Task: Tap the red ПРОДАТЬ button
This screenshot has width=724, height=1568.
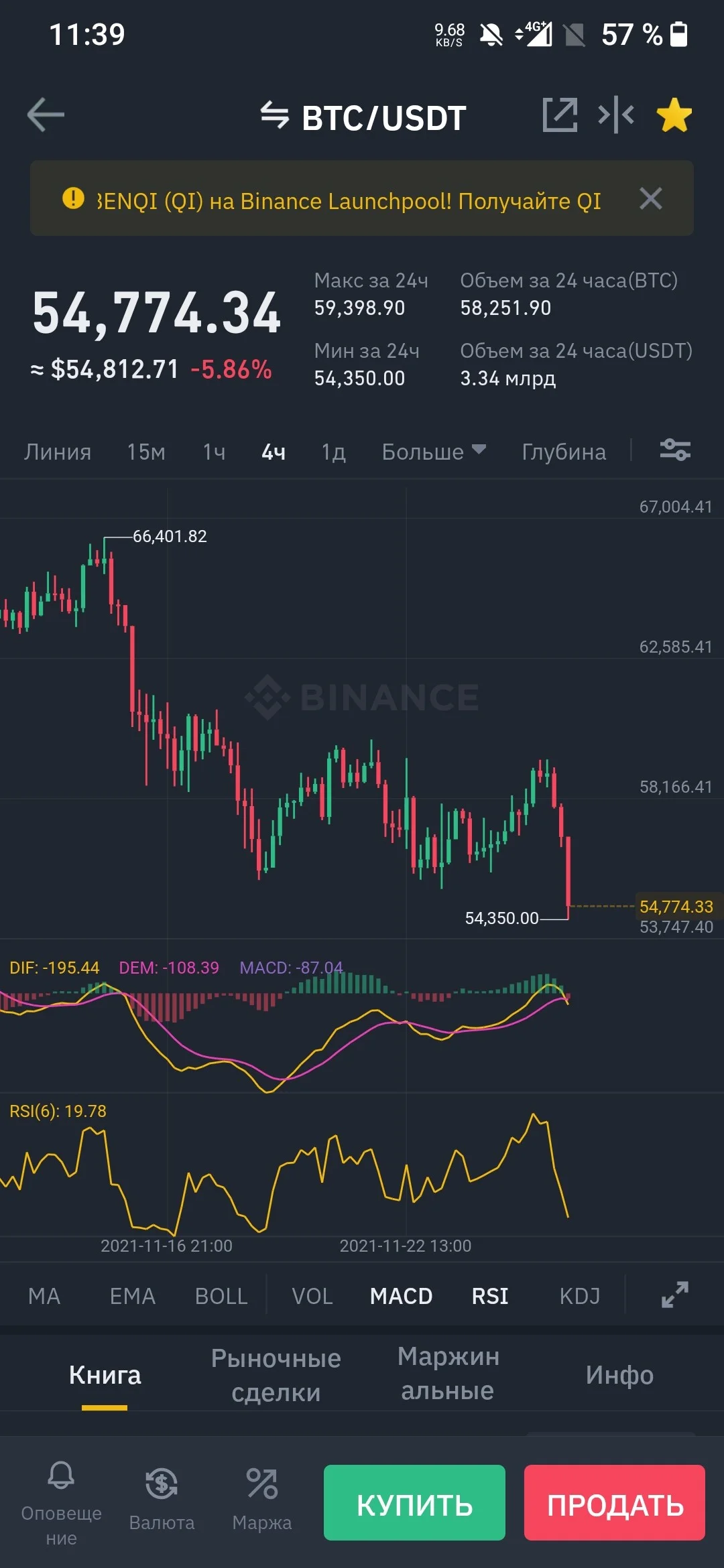Action: click(615, 1502)
